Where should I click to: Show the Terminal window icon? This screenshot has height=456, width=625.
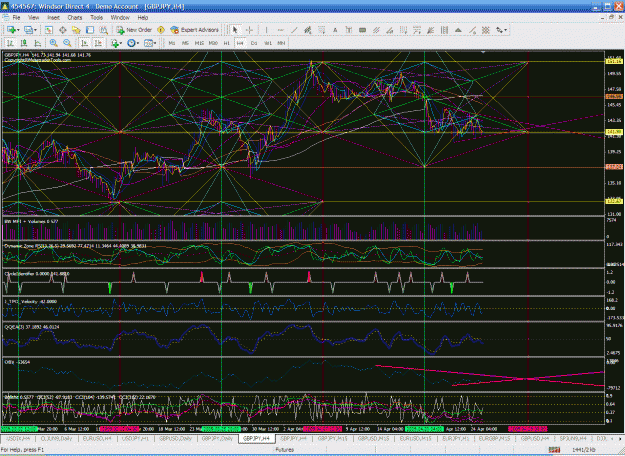point(90,30)
